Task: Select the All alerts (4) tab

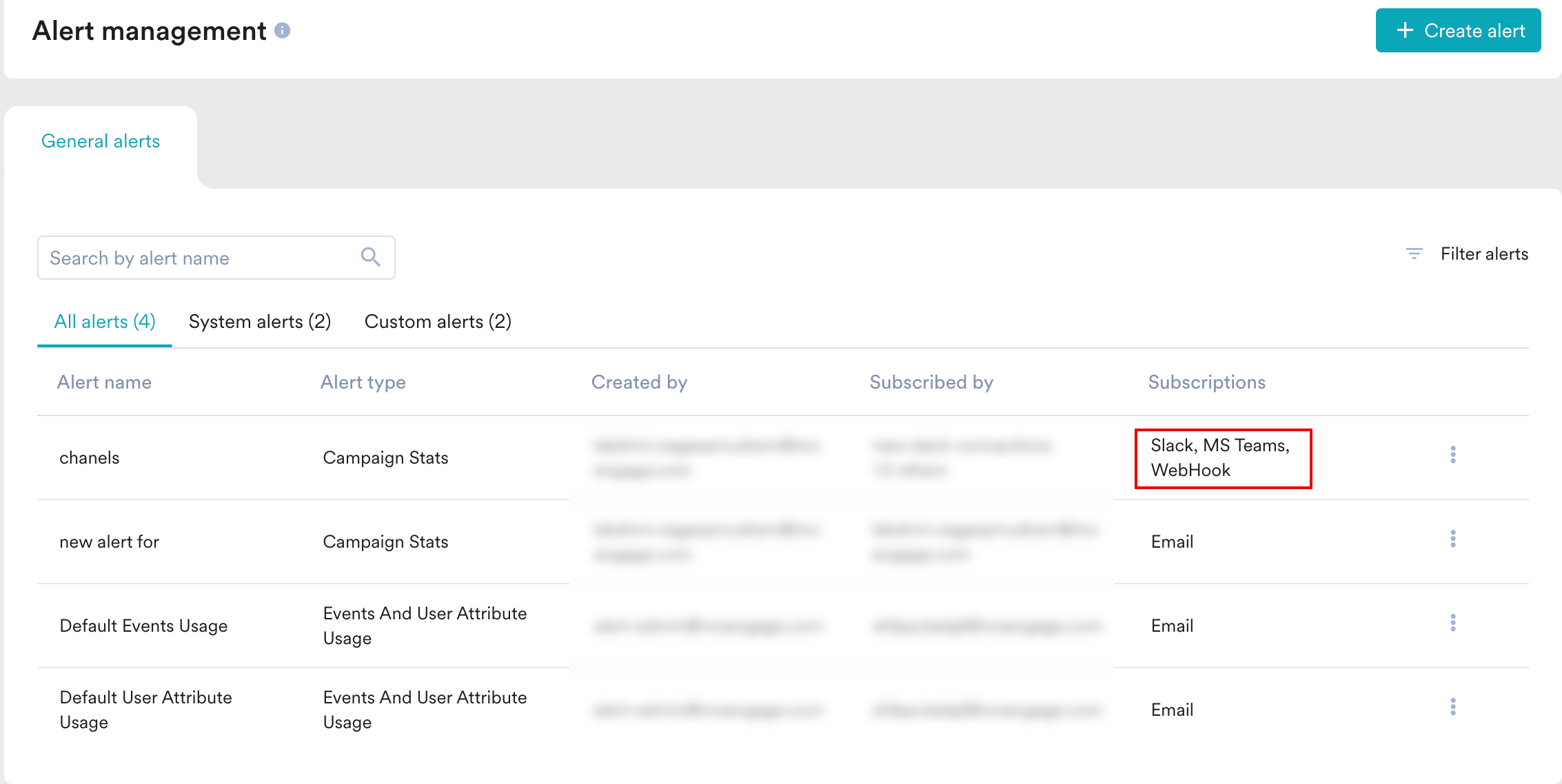Action: pyautogui.click(x=105, y=322)
